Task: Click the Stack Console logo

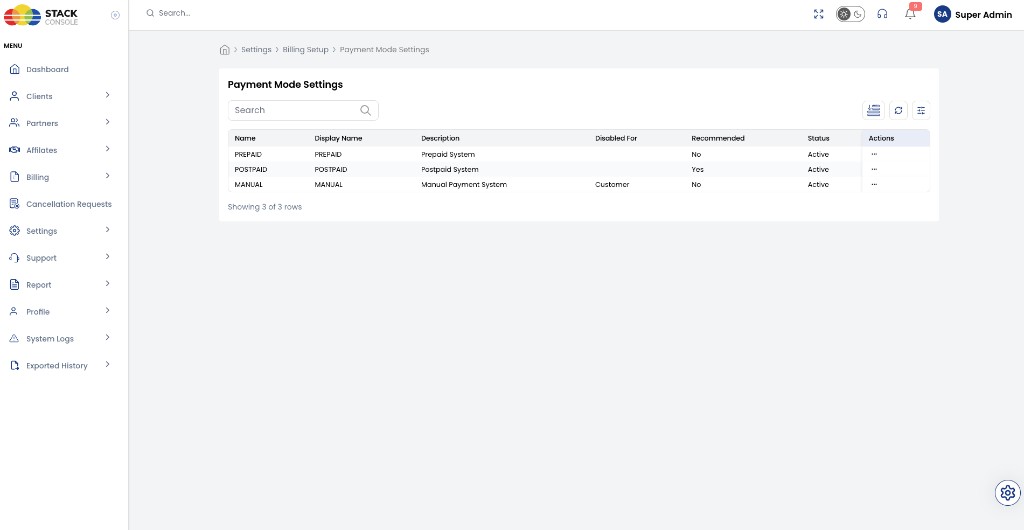Action: (x=41, y=15)
